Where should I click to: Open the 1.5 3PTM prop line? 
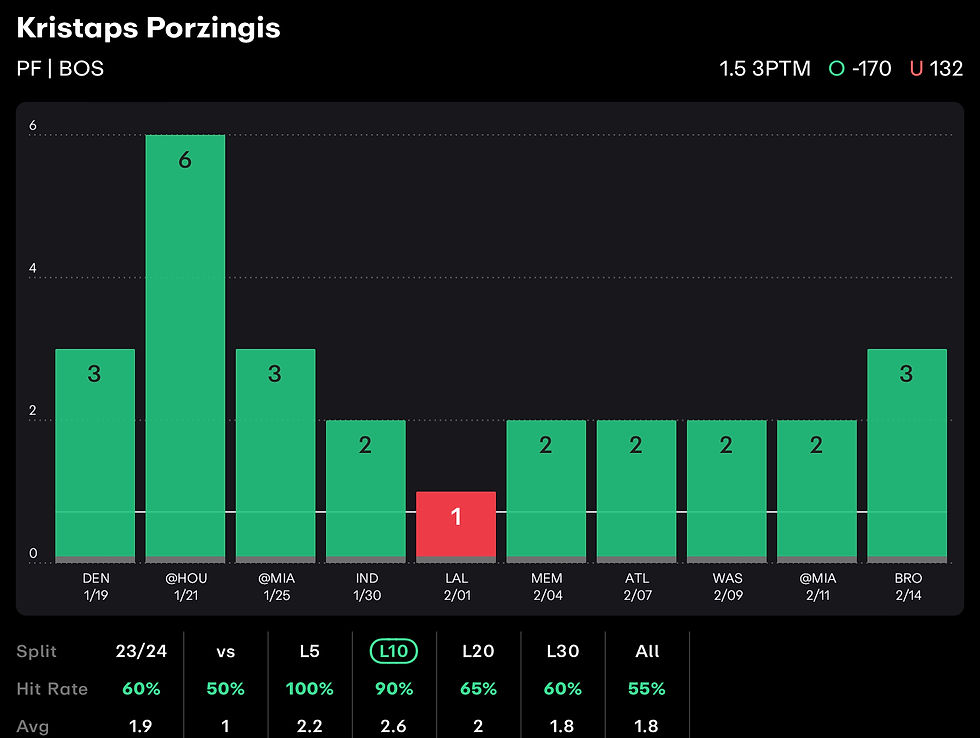[767, 69]
